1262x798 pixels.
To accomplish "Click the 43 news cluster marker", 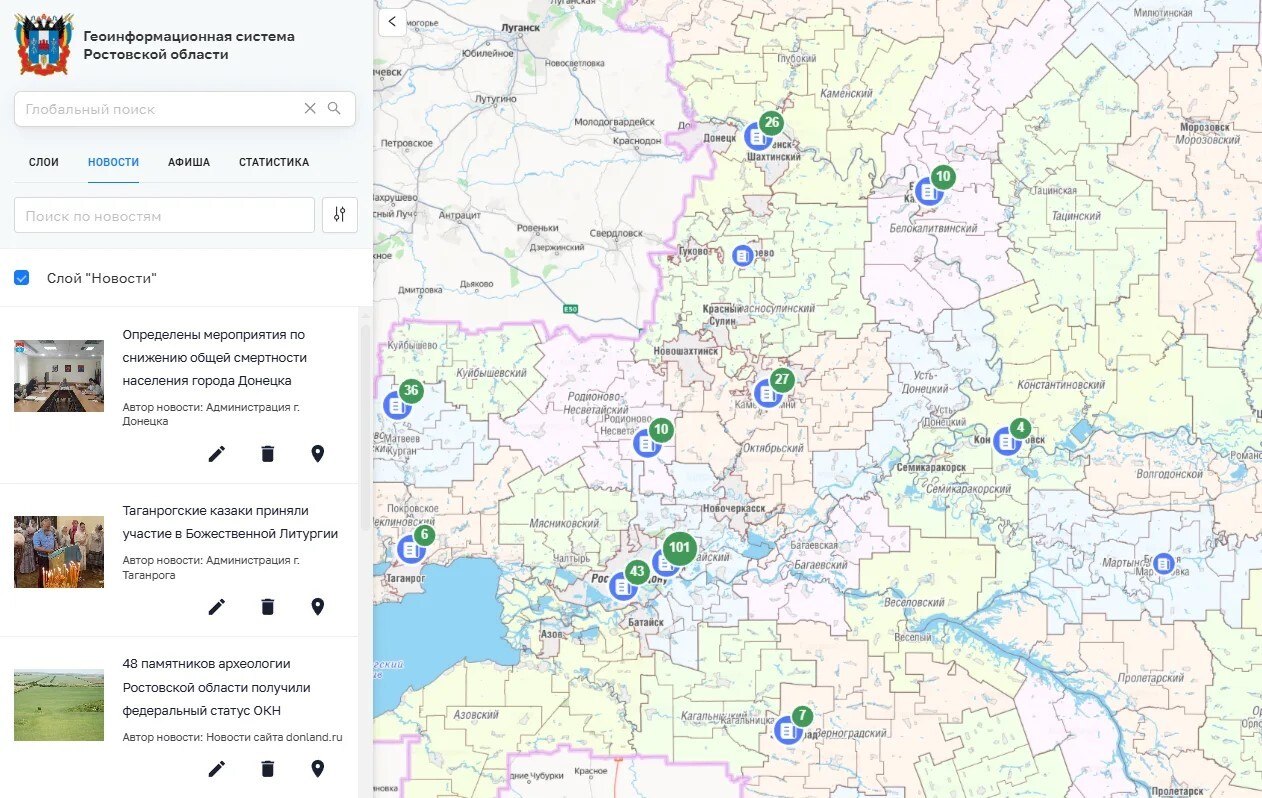I will pyautogui.click(x=637, y=572).
